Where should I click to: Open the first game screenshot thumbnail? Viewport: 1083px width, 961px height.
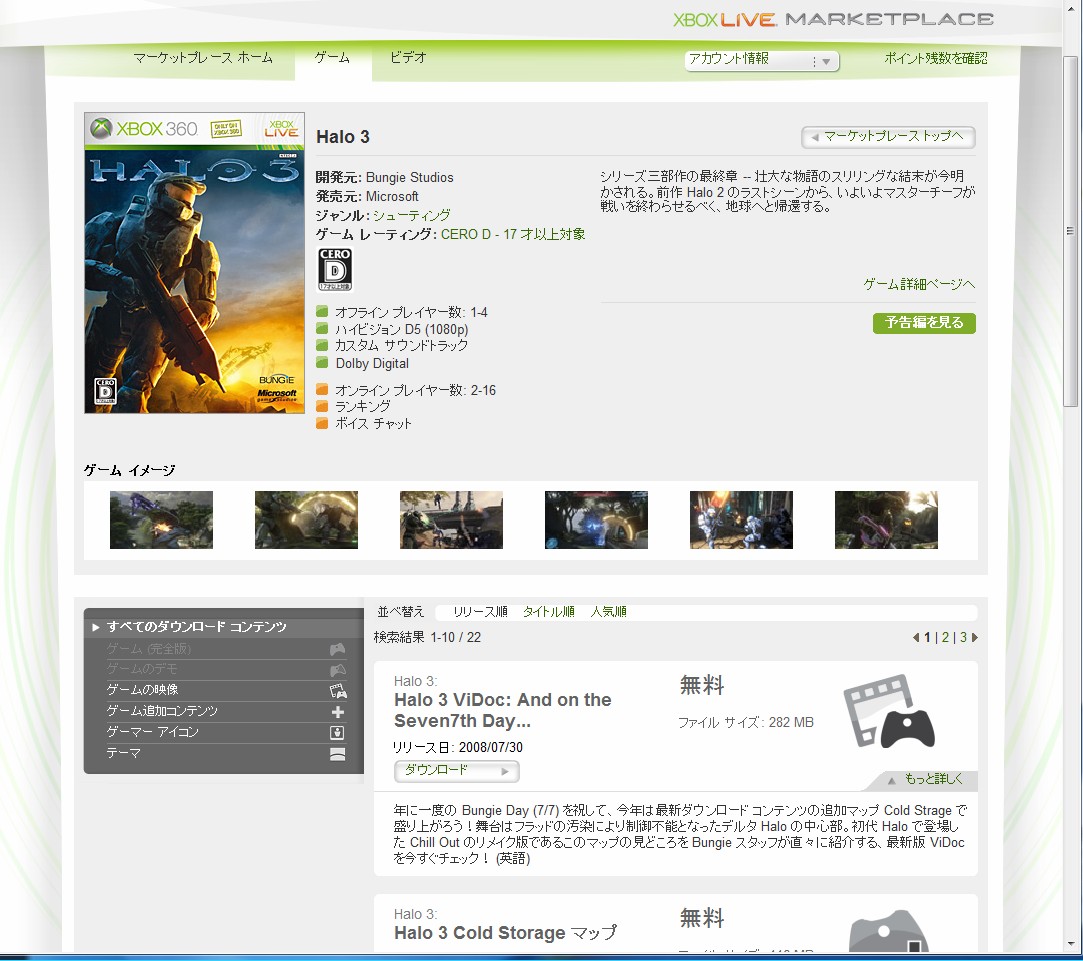(162, 520)
